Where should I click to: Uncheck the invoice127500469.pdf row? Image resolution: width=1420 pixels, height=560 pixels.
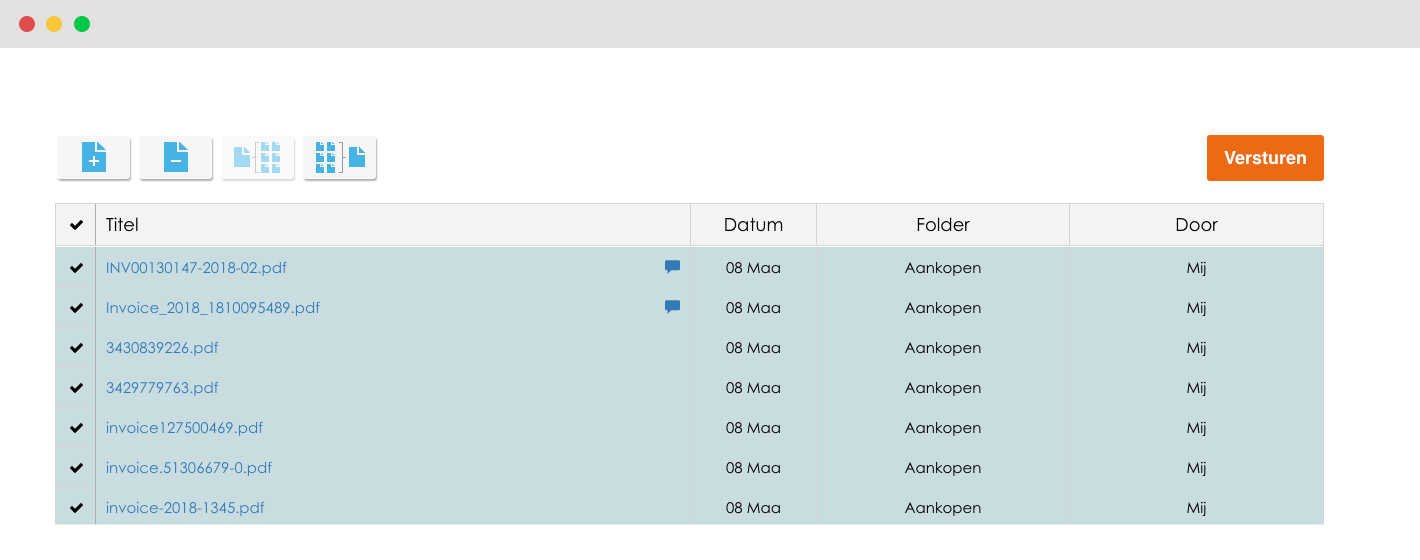[x=76, y=428]
